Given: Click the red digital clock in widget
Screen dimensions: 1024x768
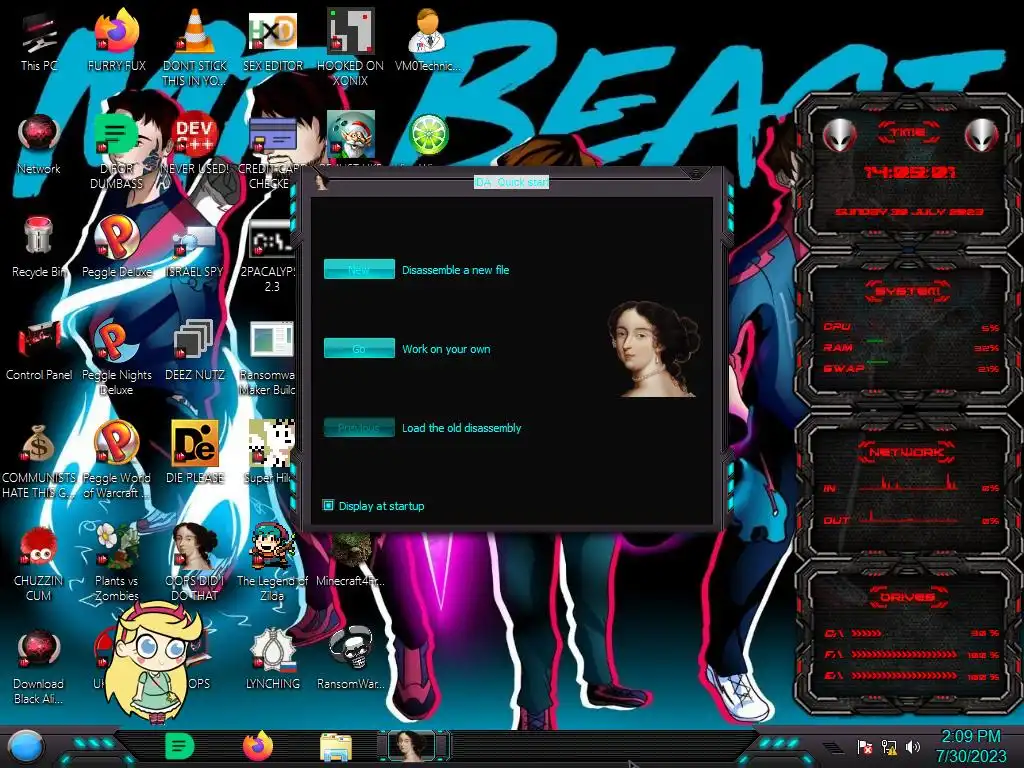Looking at the screenshot, I should 910,172.
